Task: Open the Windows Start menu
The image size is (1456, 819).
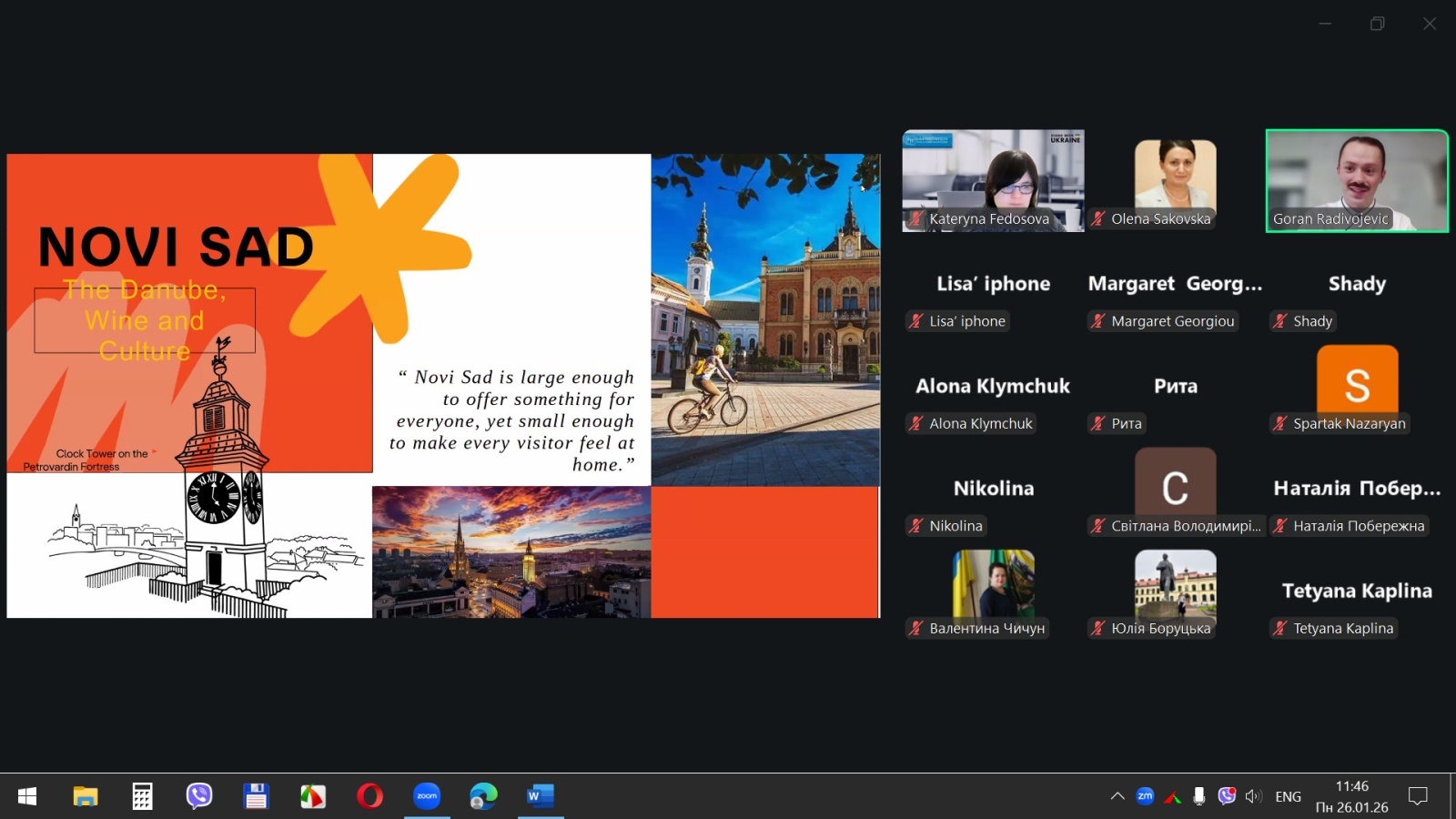Action: click(27, 796)
